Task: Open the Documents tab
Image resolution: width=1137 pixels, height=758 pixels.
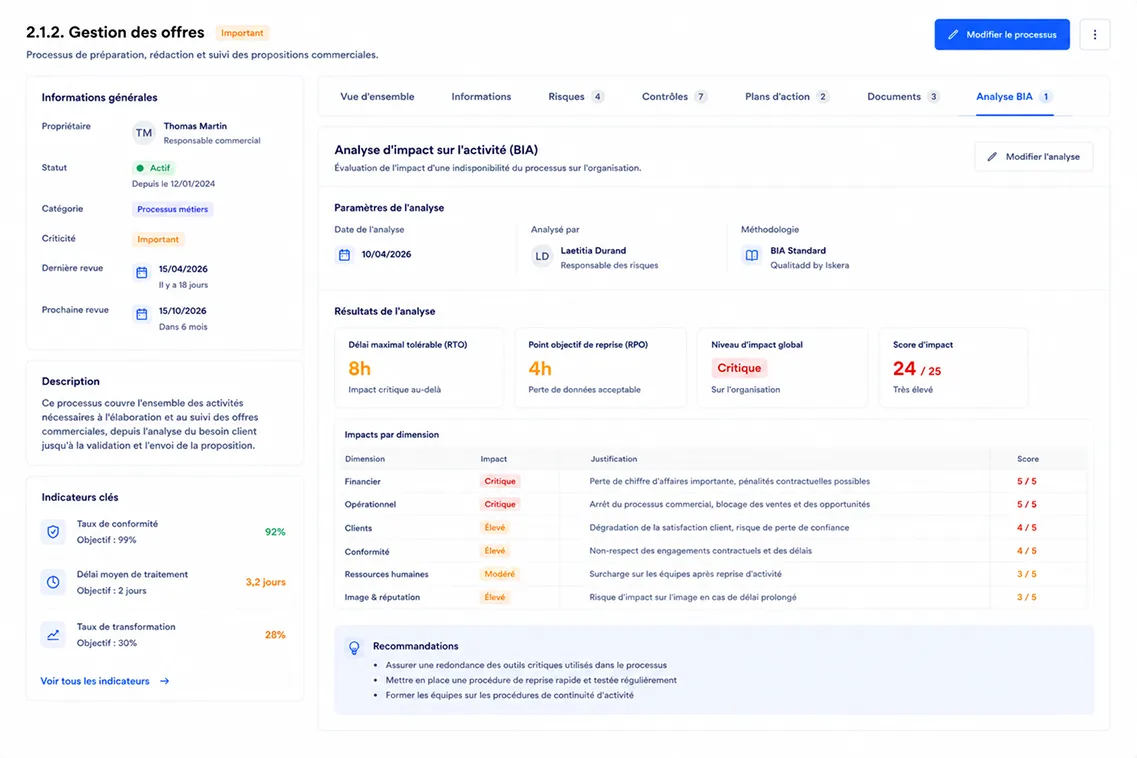Action: point(903,96)
